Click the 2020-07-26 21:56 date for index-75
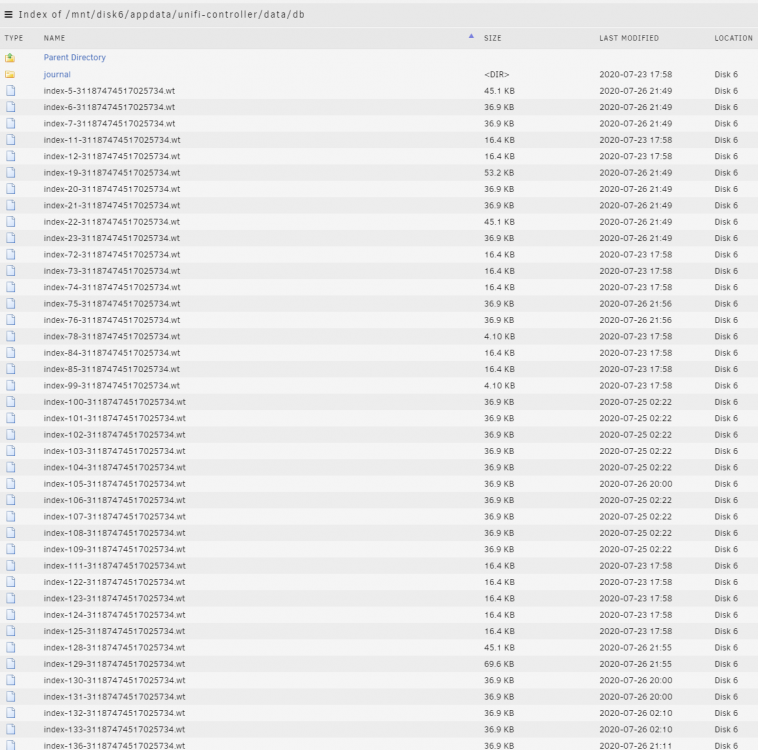 click(x=636, y=304)
